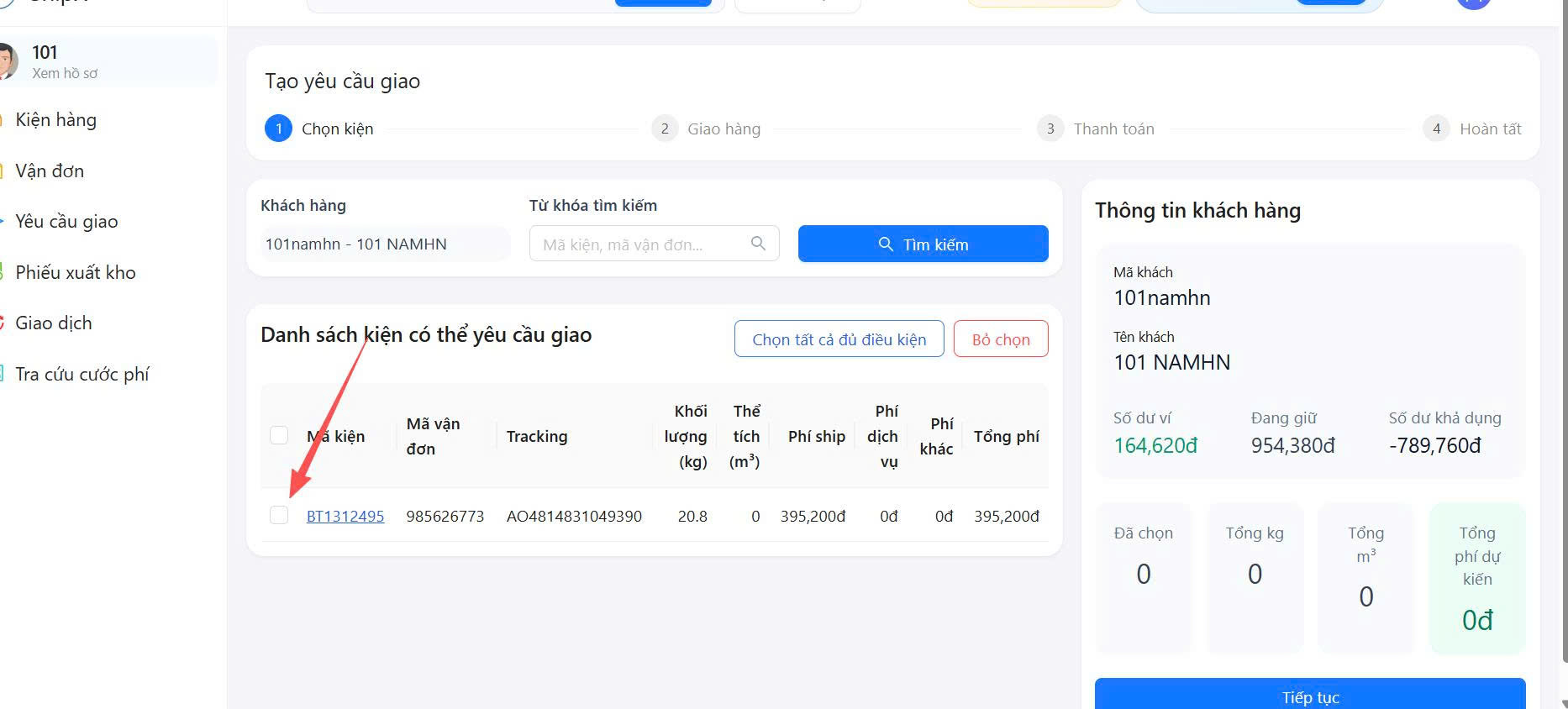Click Tổng phí cell 395,200đ
1568x709 pixels.
(x=1007, y=516)
